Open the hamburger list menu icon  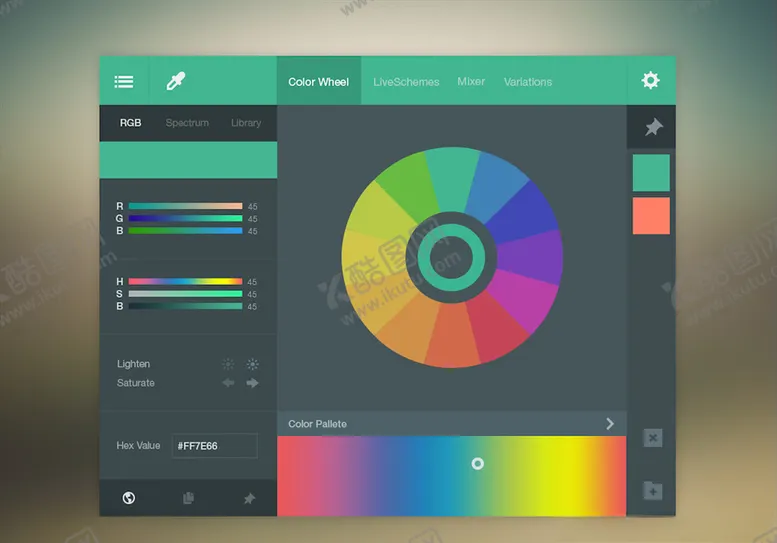click(123, 81)
